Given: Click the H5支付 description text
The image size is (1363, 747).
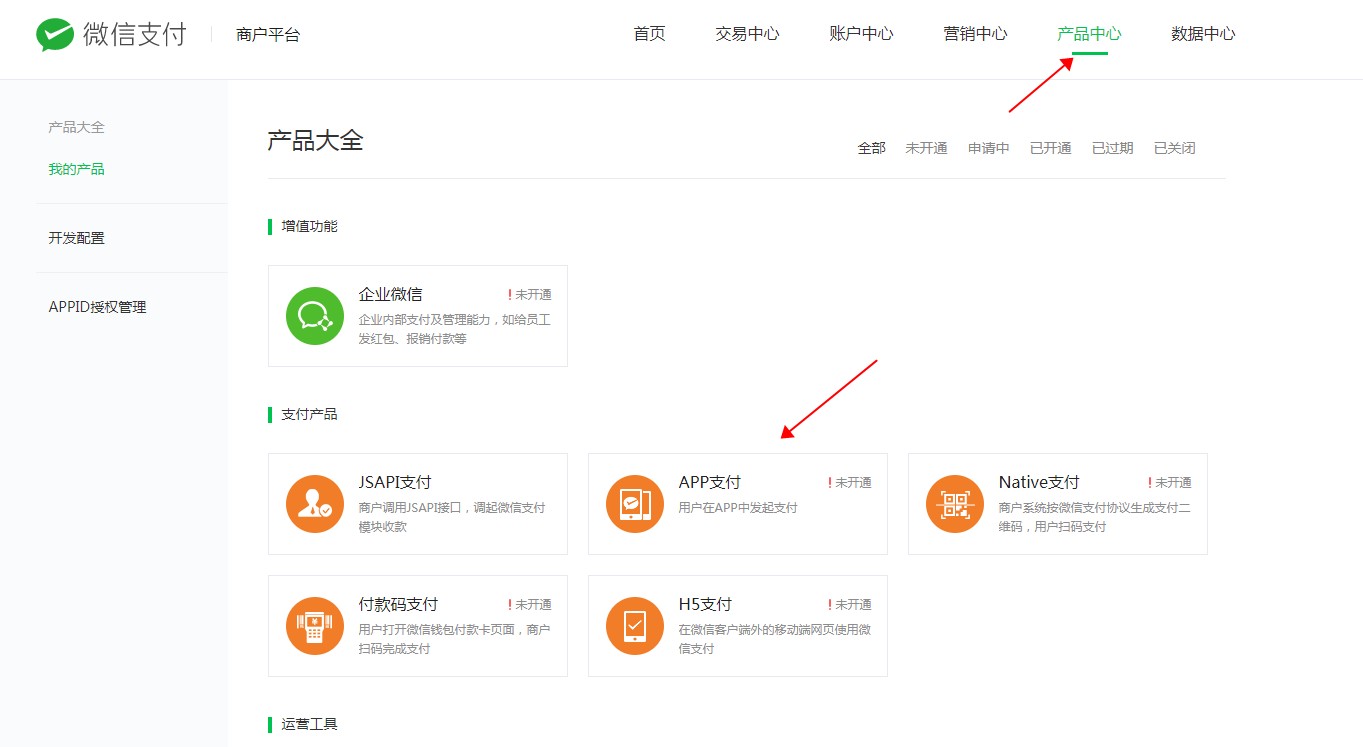Looking at the screenshot, I should (774, 639).
